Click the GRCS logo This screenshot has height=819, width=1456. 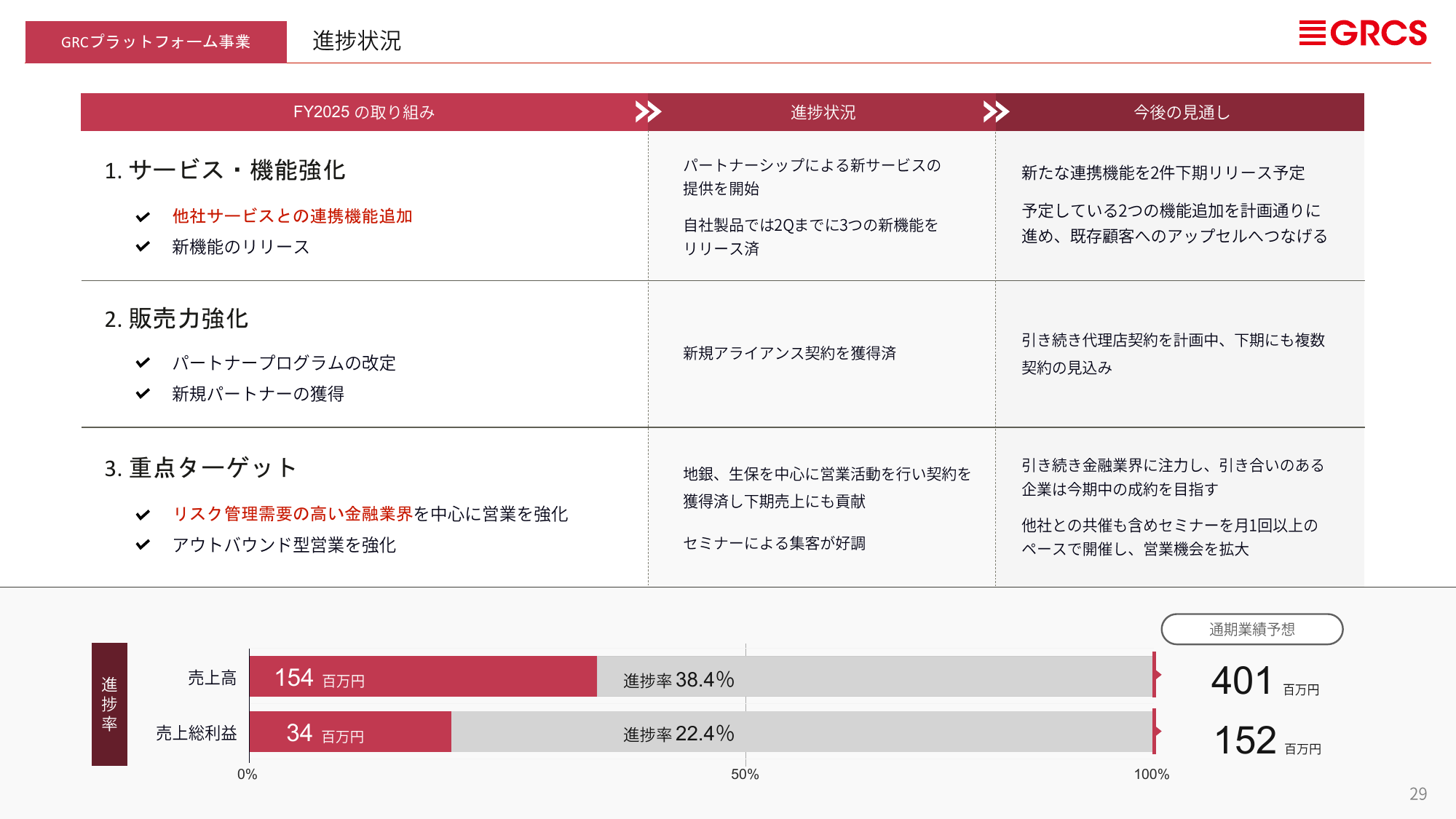point(1362,33)
